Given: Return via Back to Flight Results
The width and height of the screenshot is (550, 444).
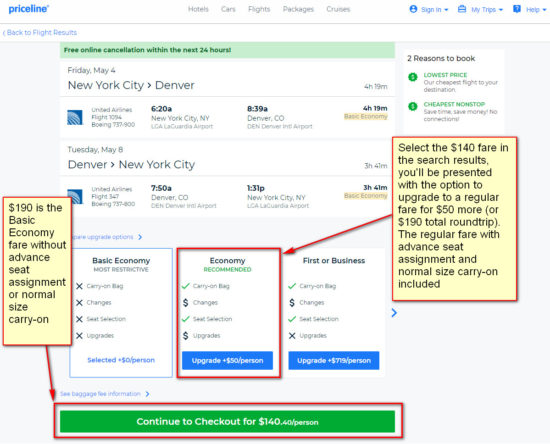Looking at the screenshot, I should (40, 33).
